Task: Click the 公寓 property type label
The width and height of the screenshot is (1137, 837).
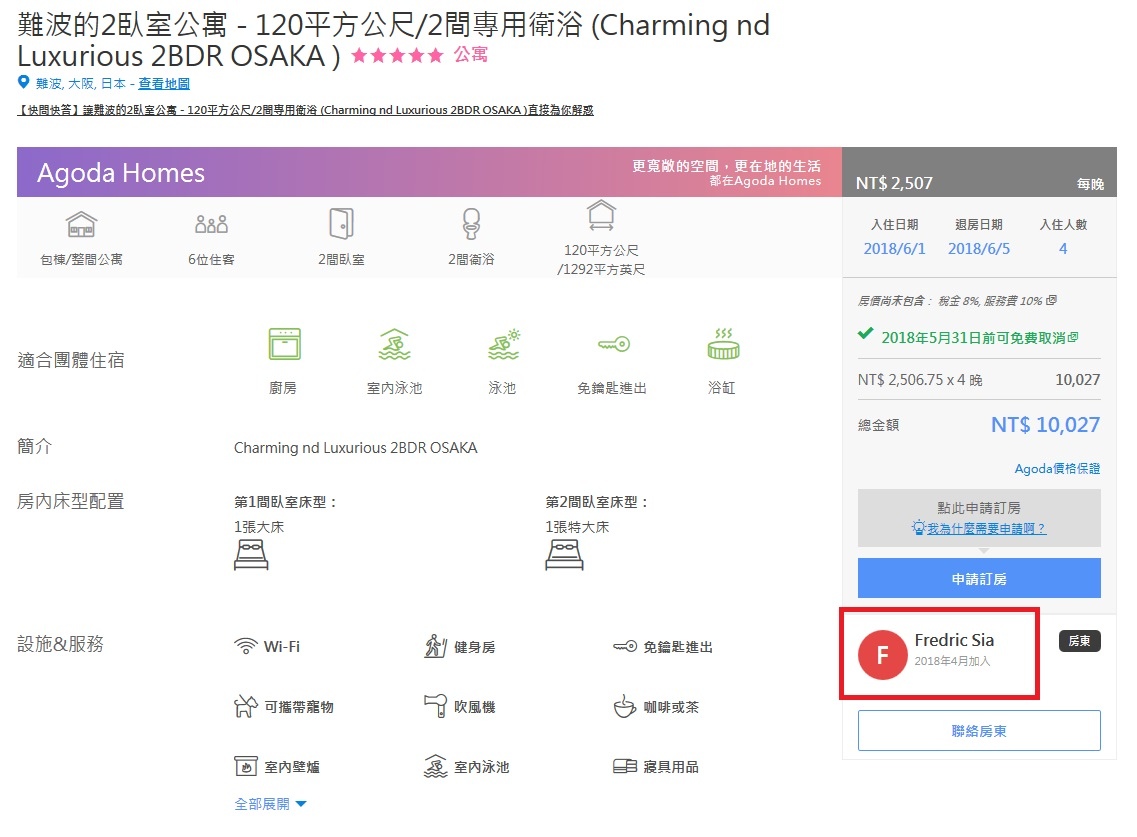Action: [x=471, y=54]
